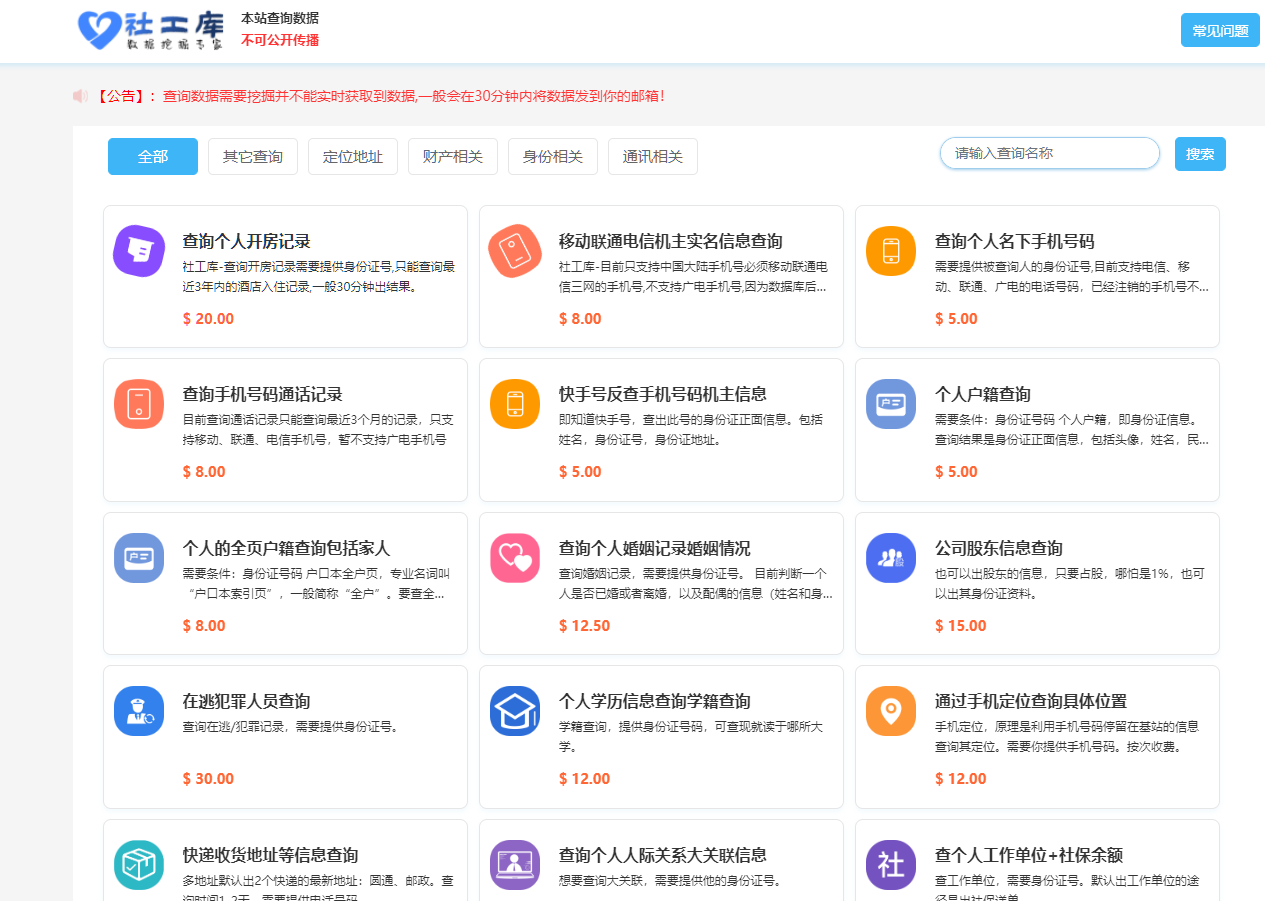This screenshot has width=1265, height=901.
Task: Select the red phone icon on 通话记录 card
Action: pos(138,404)
